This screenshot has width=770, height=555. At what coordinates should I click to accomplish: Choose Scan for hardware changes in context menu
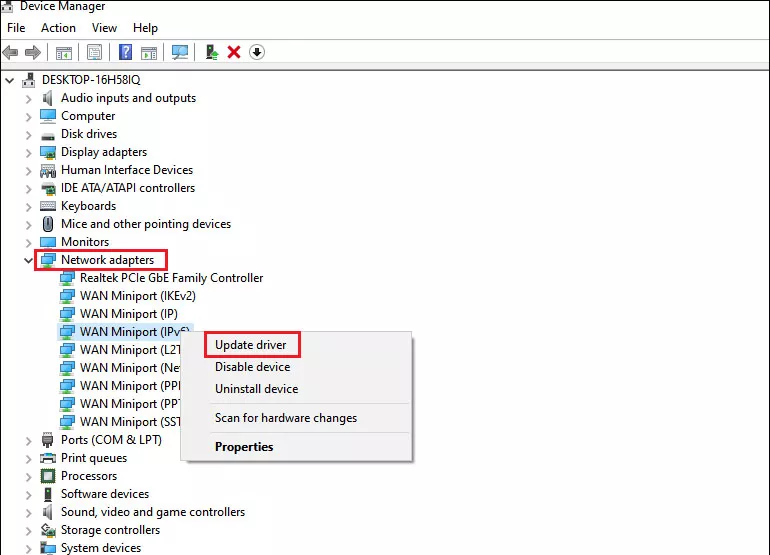pyautogui.click(x=286, y=418)
